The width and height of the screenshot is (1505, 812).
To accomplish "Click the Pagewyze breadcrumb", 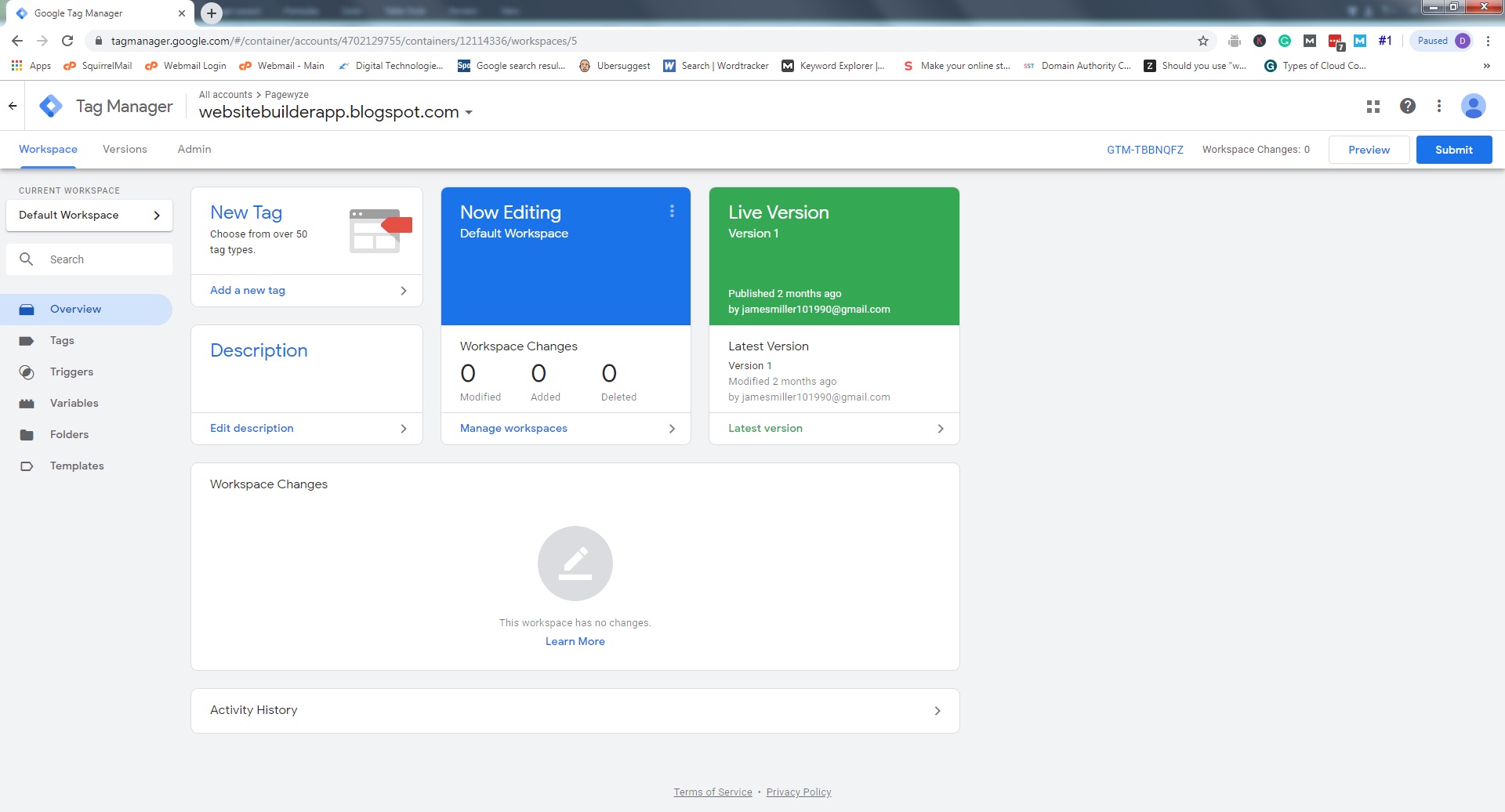I will point(287,95).
